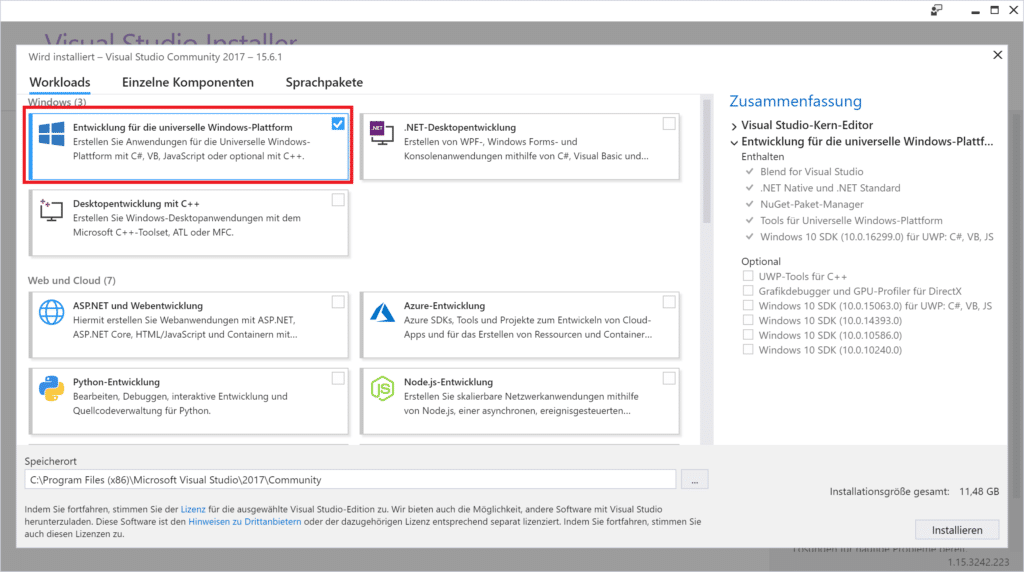Click the Windows logo icon of UWP workload

pos(52,134)
